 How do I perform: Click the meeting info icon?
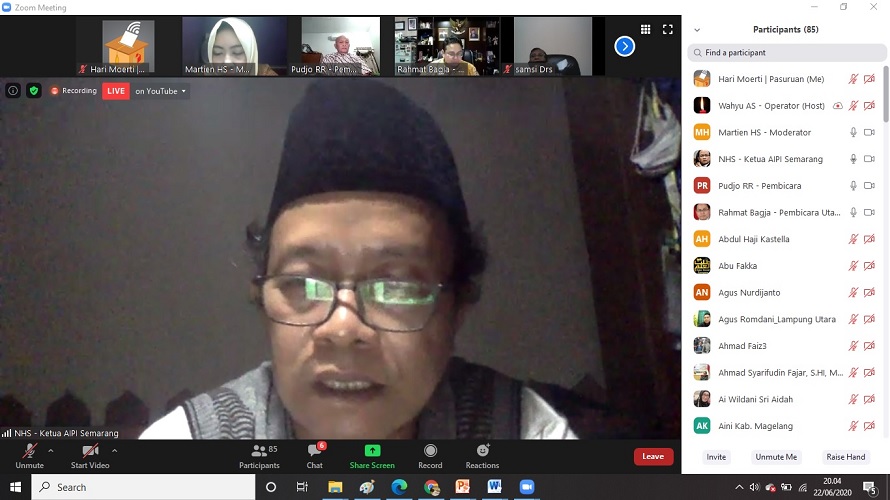(13, 91)
